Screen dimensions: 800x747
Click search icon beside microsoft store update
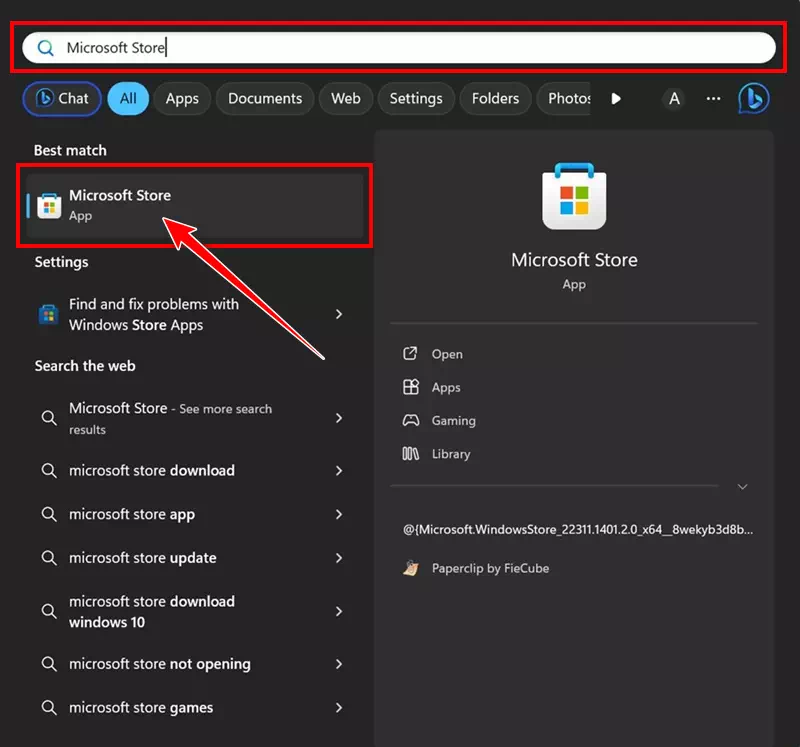49,558
